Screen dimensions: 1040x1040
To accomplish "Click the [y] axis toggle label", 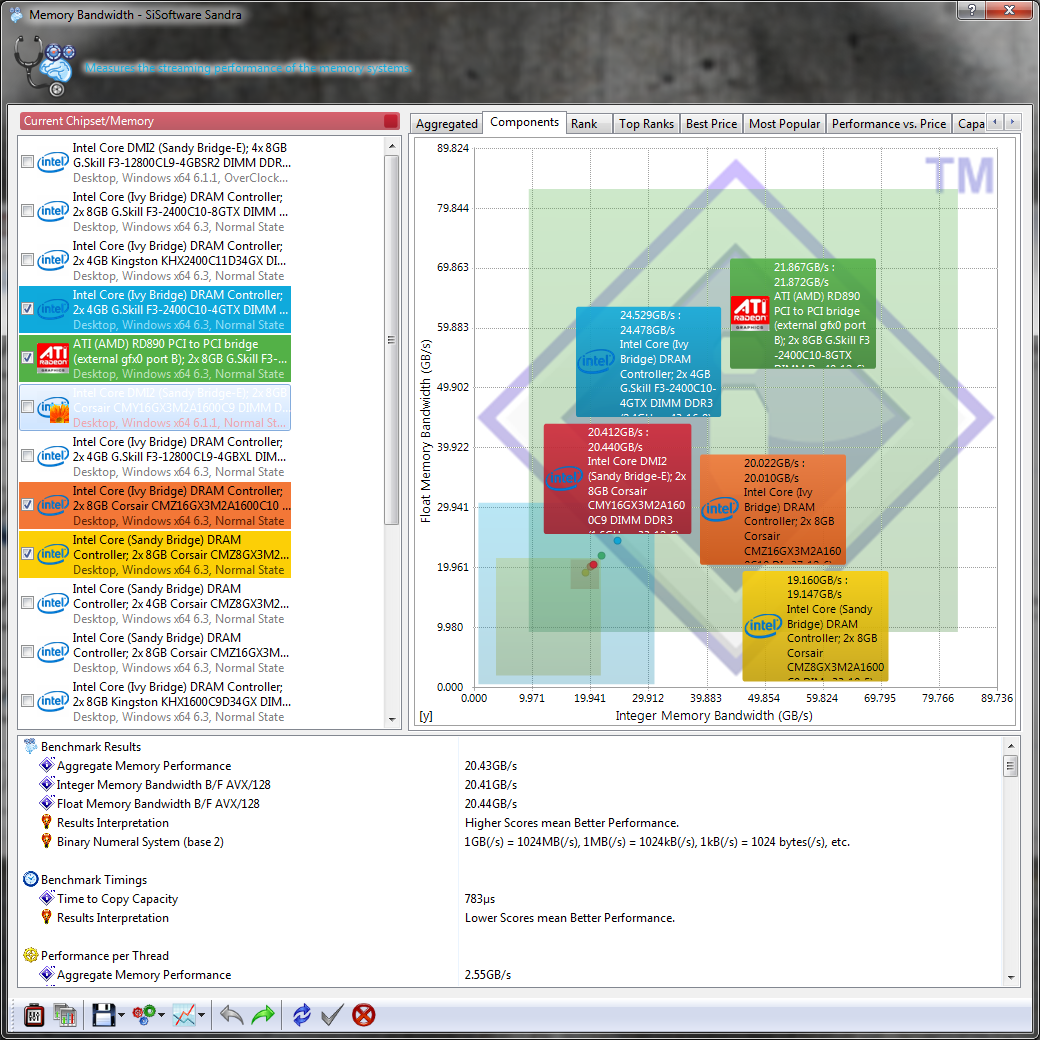I will click(426, 716).
